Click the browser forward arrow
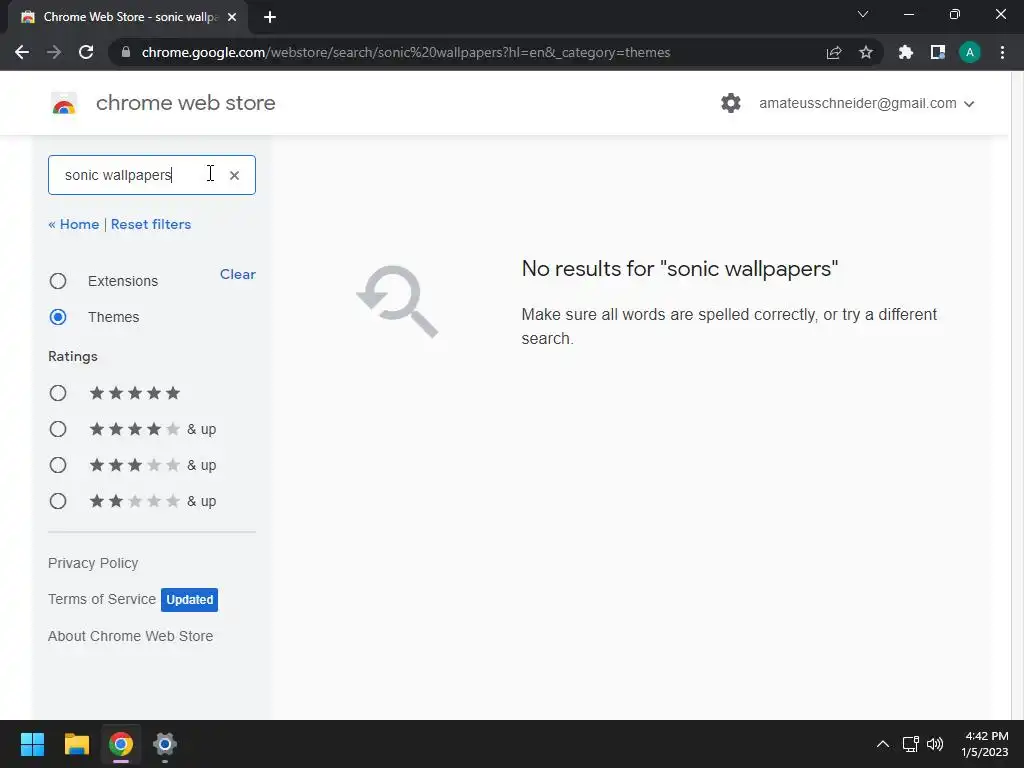 click(54, 52)
